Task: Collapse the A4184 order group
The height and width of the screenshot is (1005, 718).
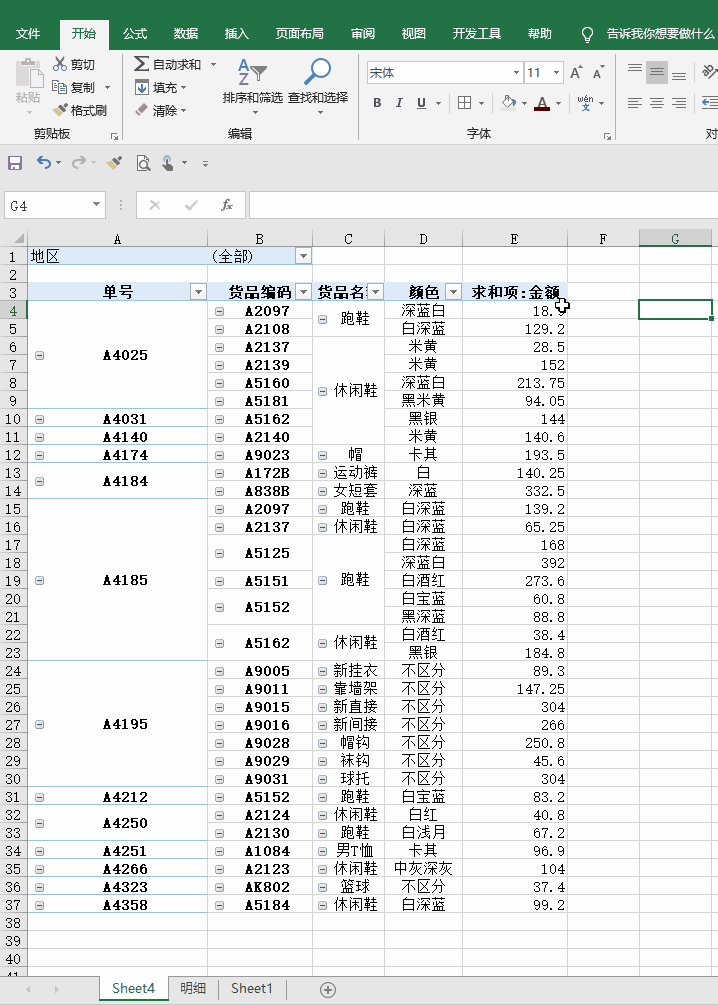Action: (x=40, y=481)
